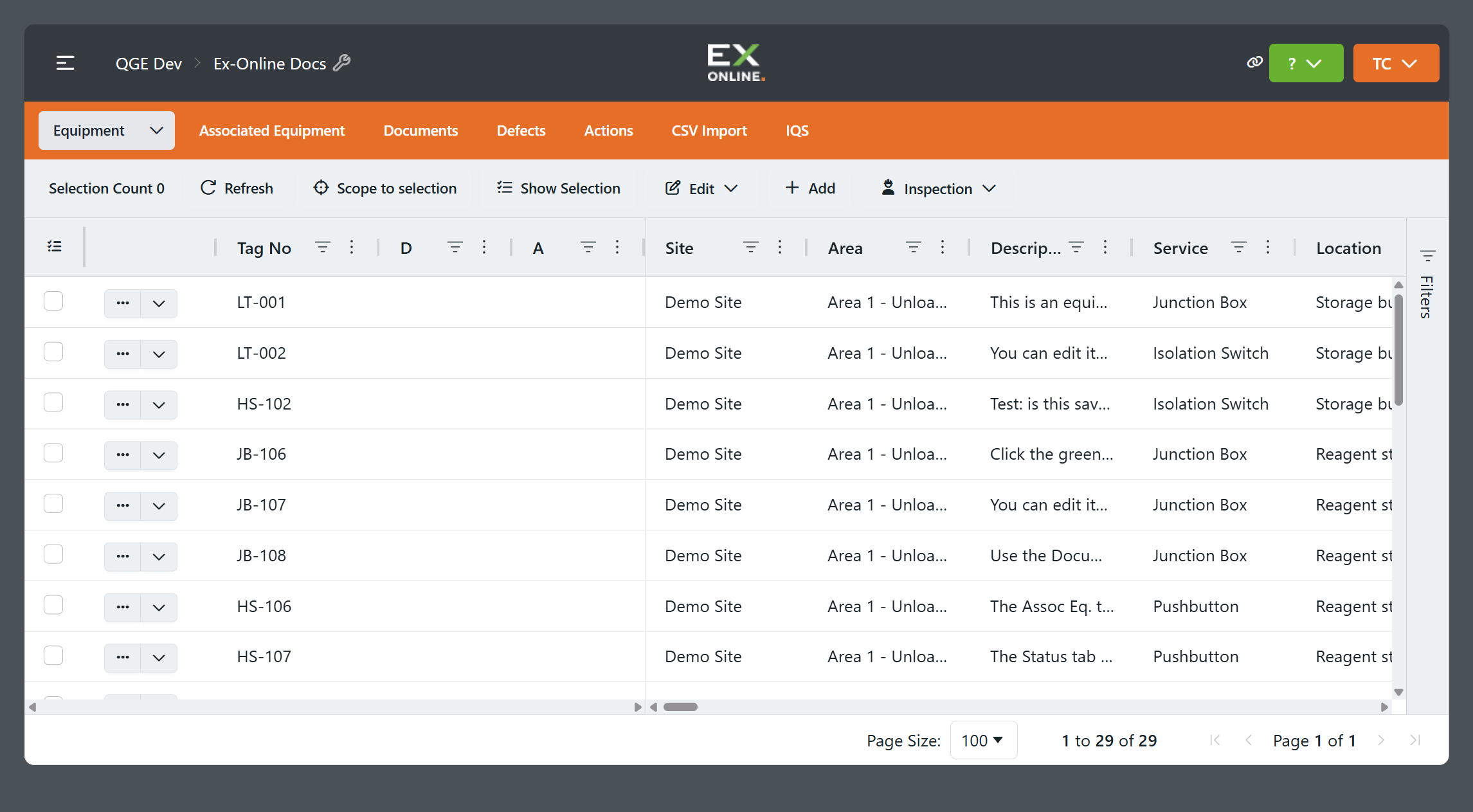This screenshot has height=812, width=1473.
Task: Open the D column filter icon
Action: click(x=455, y=248)
